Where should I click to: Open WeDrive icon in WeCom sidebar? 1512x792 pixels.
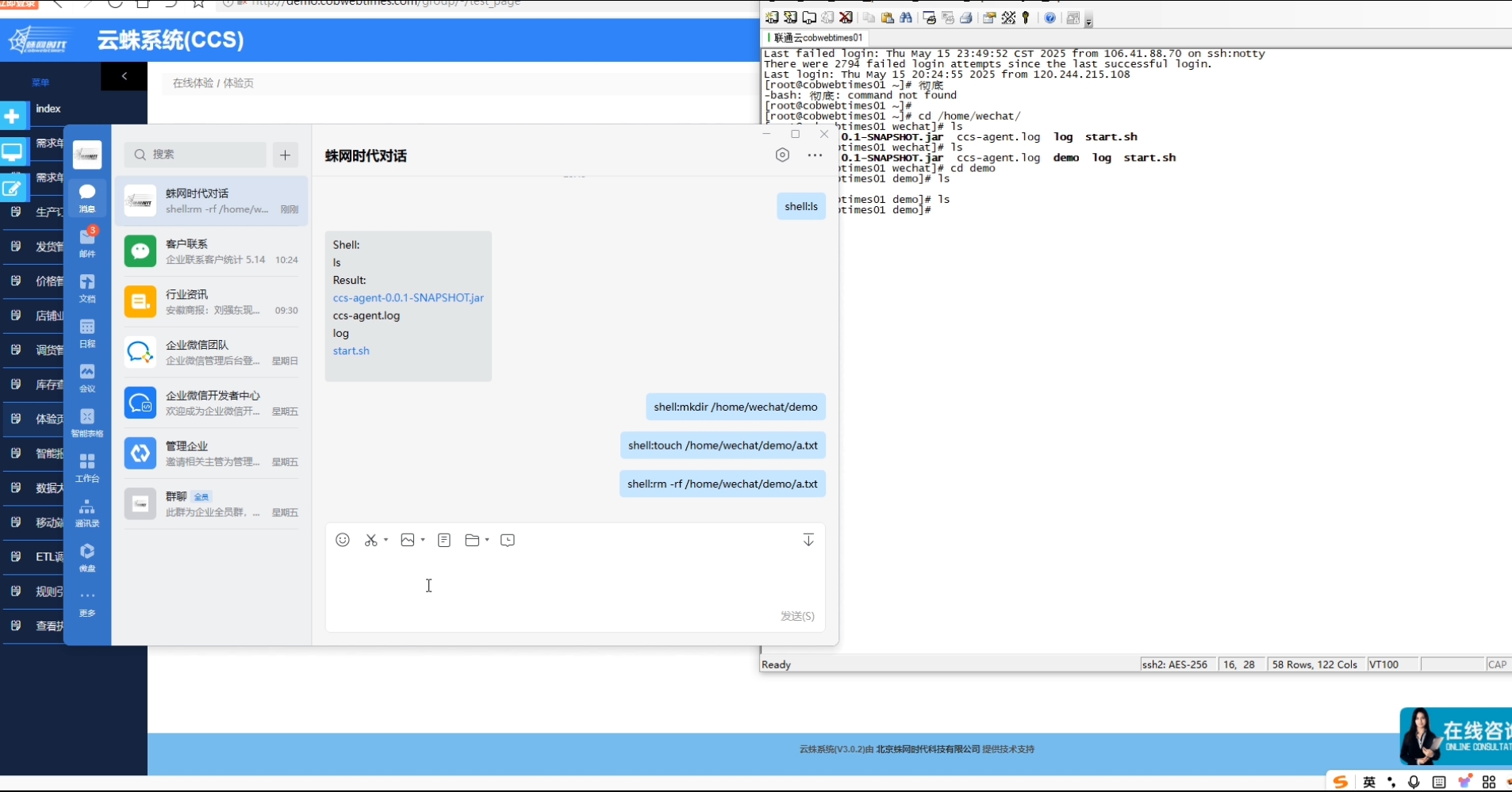point(87,557)
